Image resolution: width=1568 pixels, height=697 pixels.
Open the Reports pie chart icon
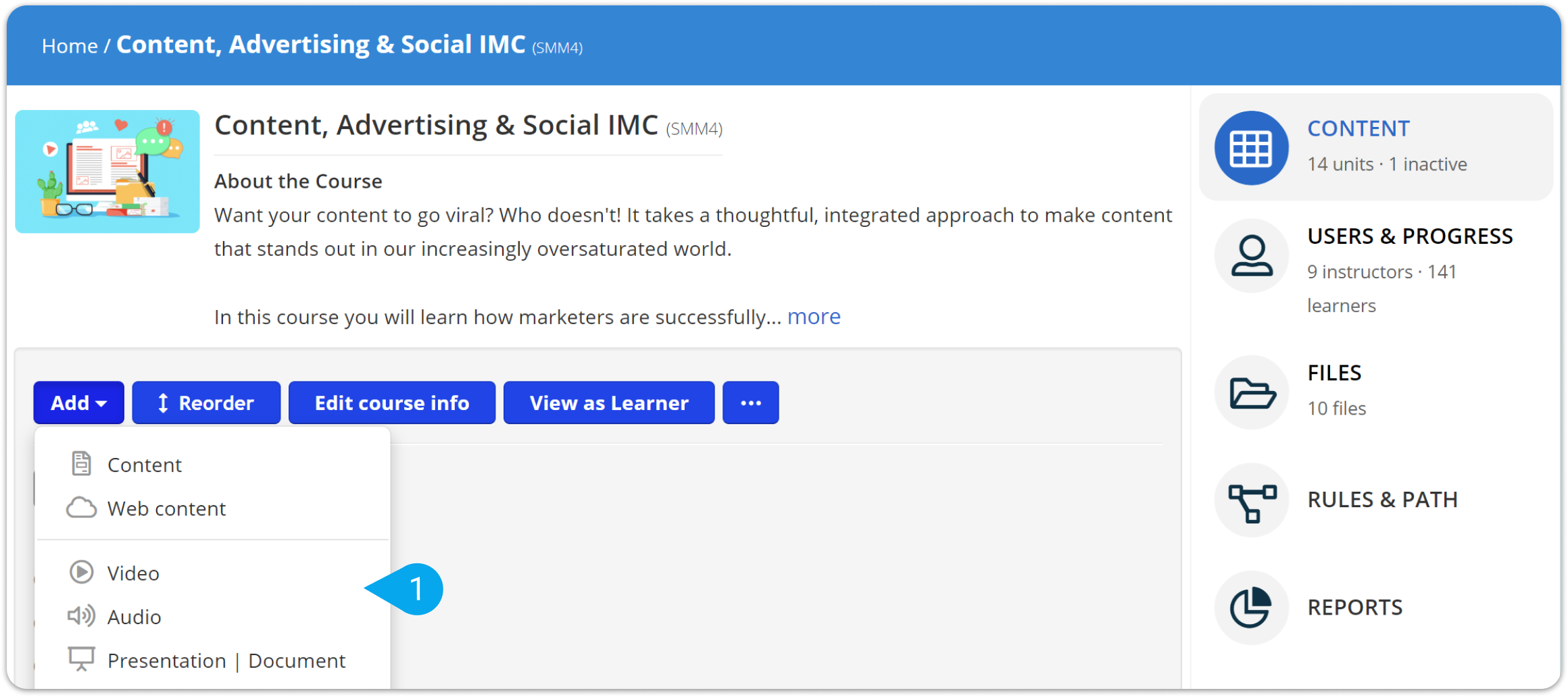[1251, 608]
